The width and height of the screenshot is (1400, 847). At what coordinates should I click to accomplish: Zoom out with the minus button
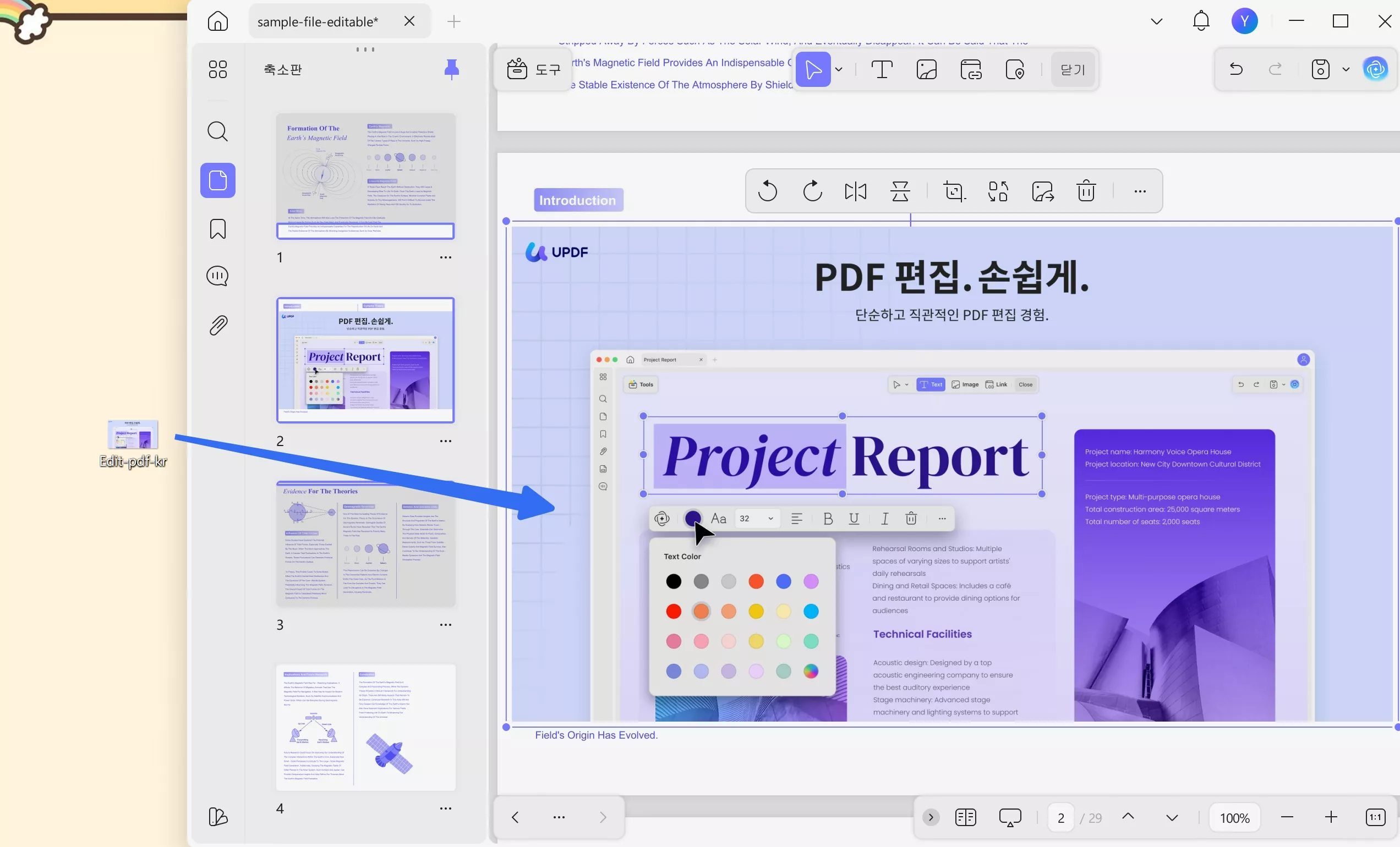point(1287,817)
